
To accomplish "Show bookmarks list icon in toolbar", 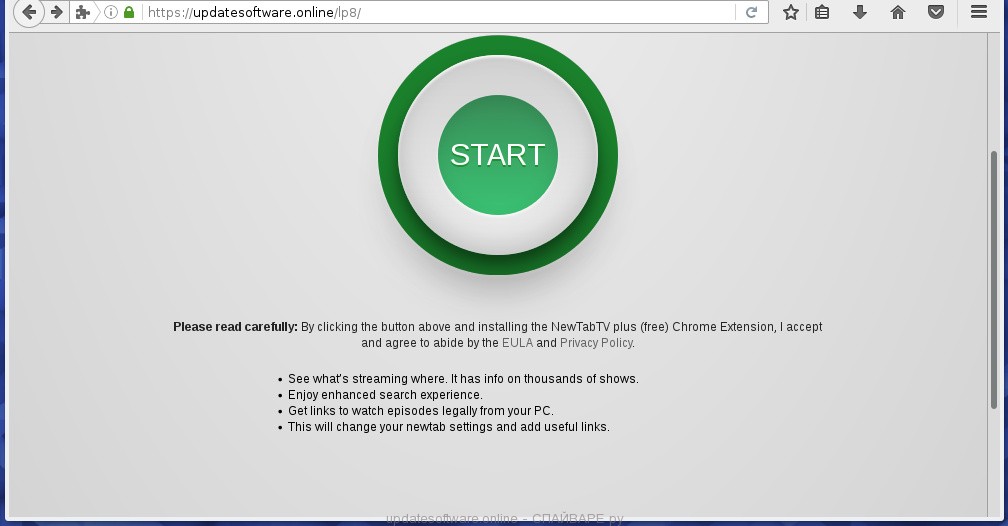I will click(822, 13).
